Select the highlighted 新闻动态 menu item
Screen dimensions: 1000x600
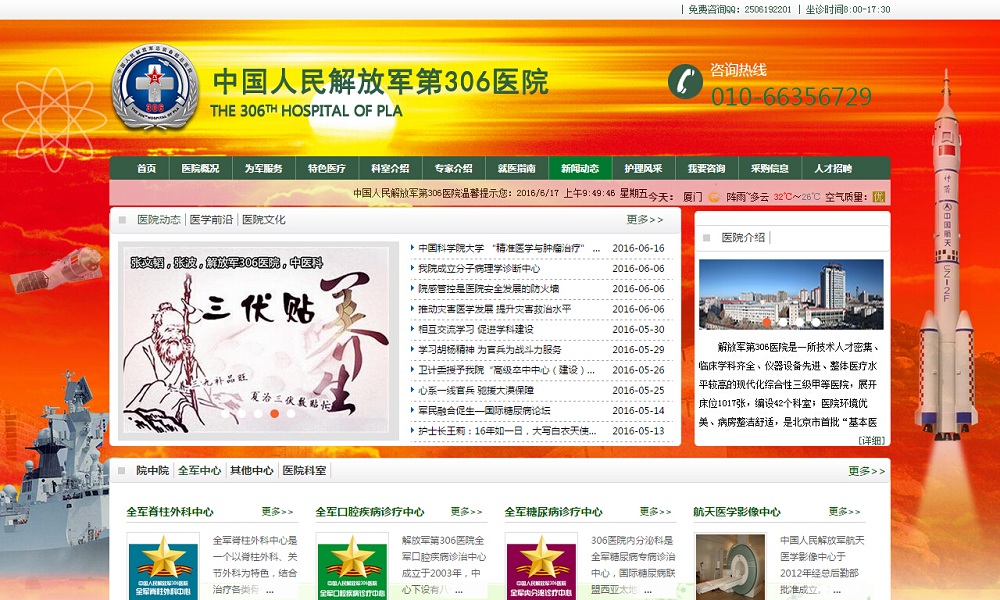[580, 168]
